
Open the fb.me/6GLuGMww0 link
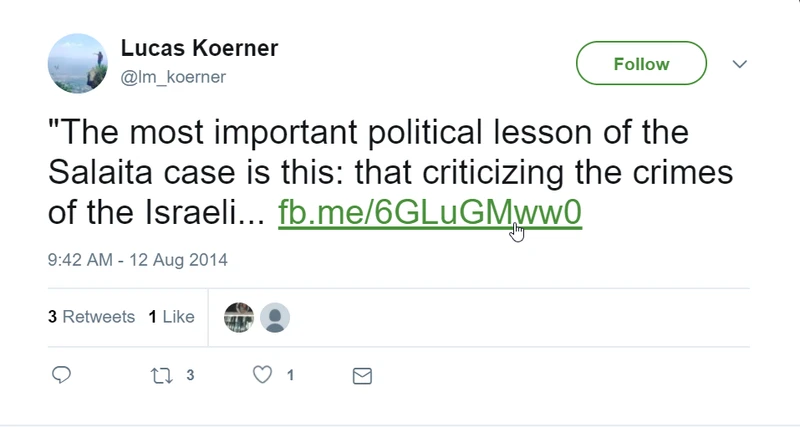(x=430, y=212)
